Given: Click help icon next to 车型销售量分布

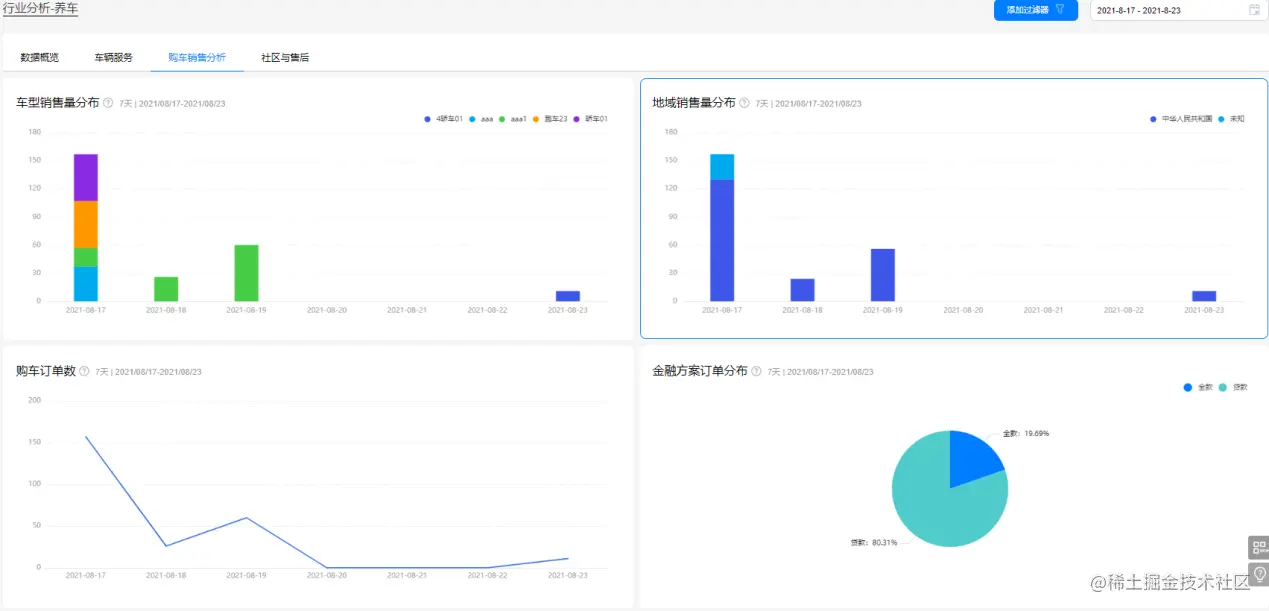Looking at the screenshot, I should click(x=108, y=103).
